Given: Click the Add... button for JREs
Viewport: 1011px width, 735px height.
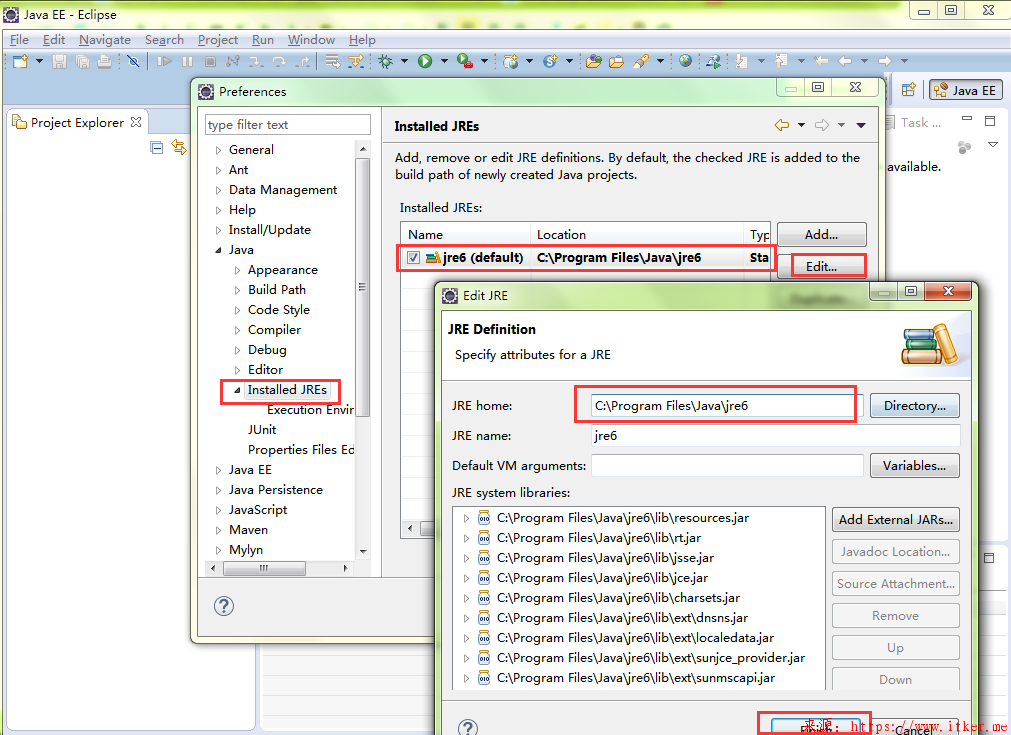Looking at the screenshot, I should click(x=821, y=235).
